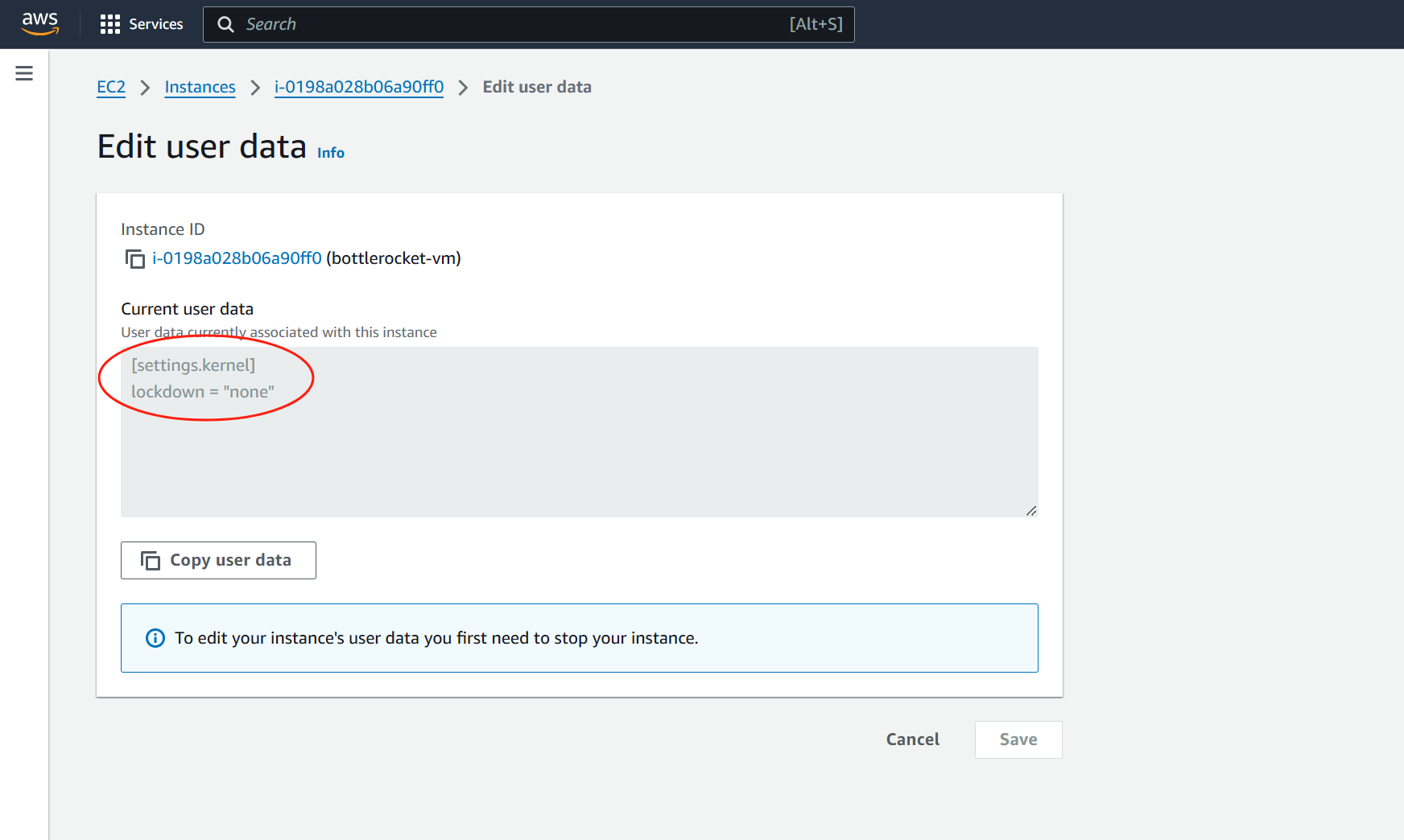Click inside the current user data textarea
The width and height of the screenshot is (1404, 840).
click(x=580, y=432)
